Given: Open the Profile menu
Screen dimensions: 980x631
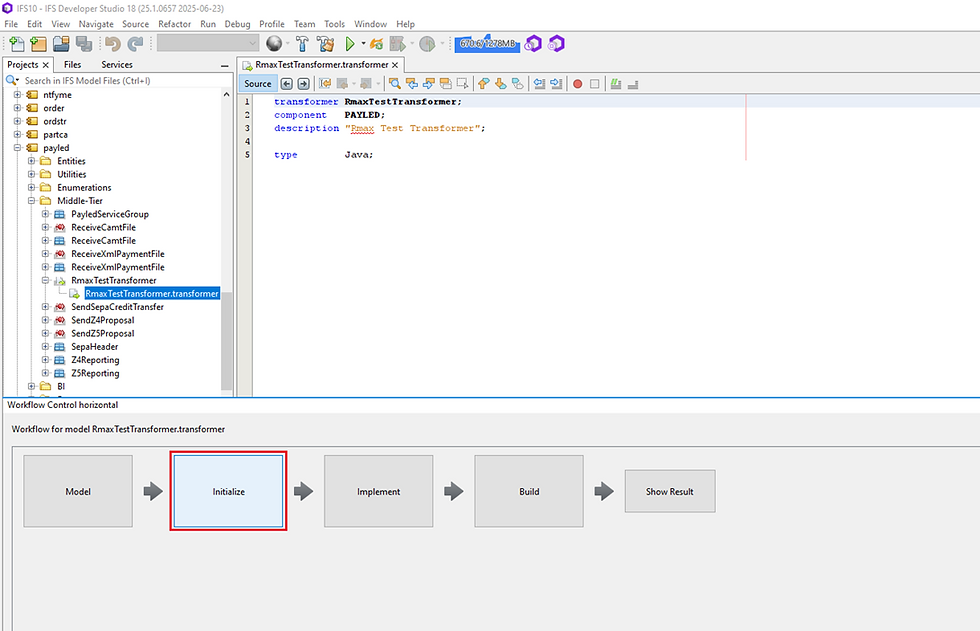Looking at the screenshot, I should (272, 24).
